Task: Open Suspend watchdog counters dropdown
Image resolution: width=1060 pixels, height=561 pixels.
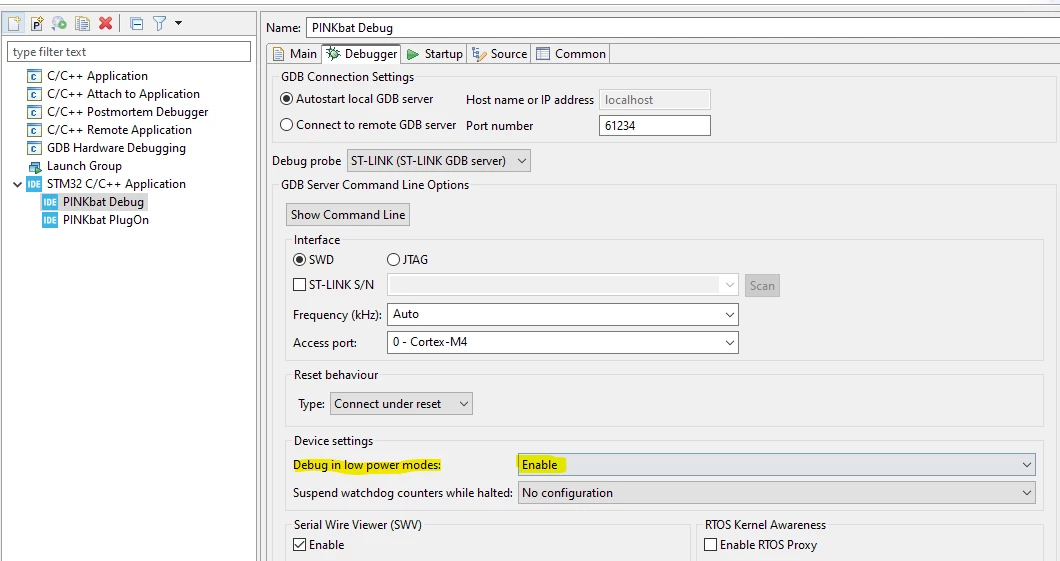Action: [776, 493]
